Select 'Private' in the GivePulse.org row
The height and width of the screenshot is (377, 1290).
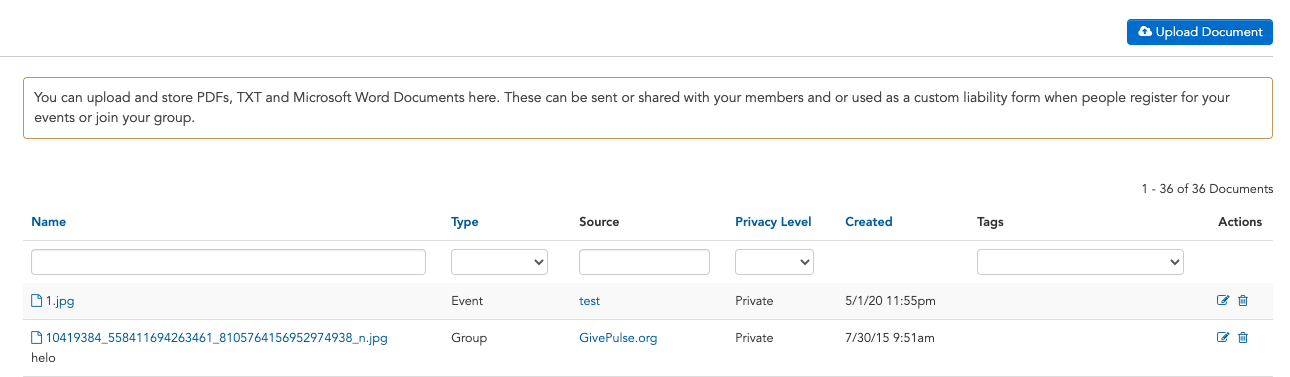click(x=754, y=338)
